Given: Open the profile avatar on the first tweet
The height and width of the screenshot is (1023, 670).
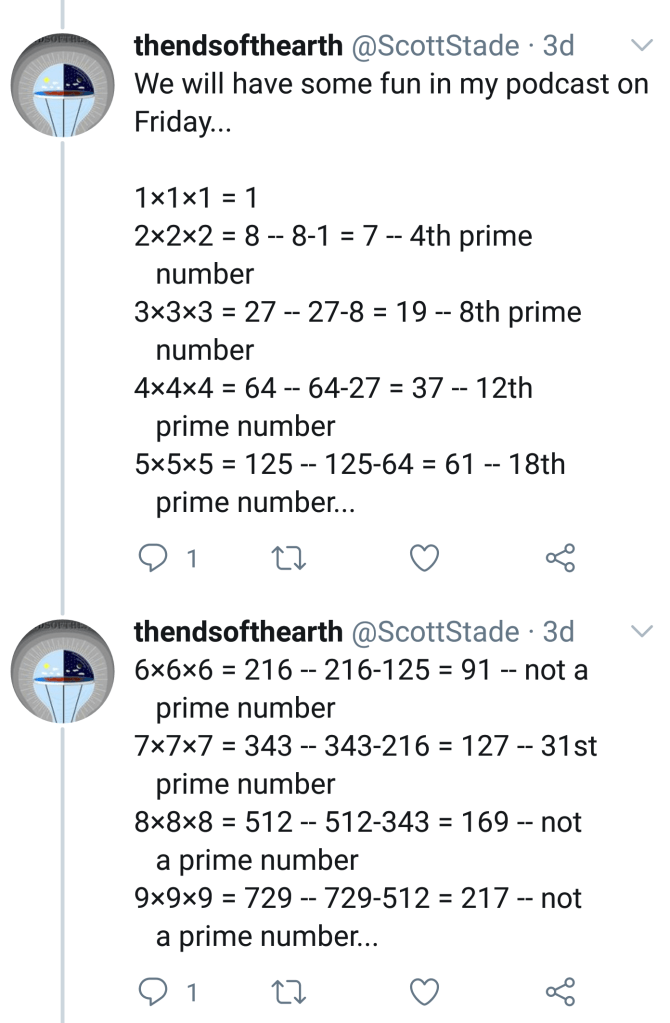Looking at the screenshot, I should 63,89.
